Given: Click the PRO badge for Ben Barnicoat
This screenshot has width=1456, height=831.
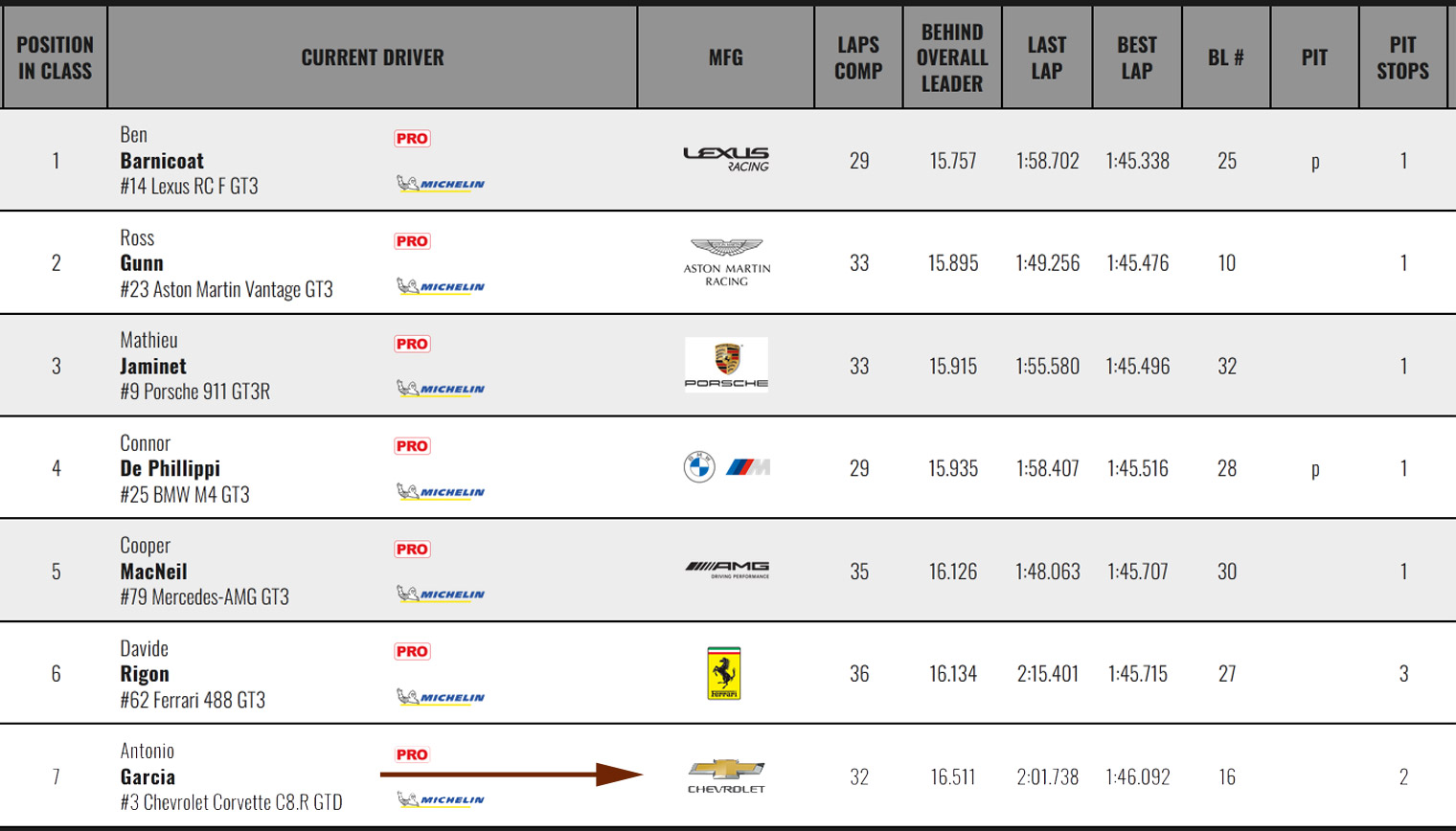Looking at the screenshot, I should coord(412,139).
